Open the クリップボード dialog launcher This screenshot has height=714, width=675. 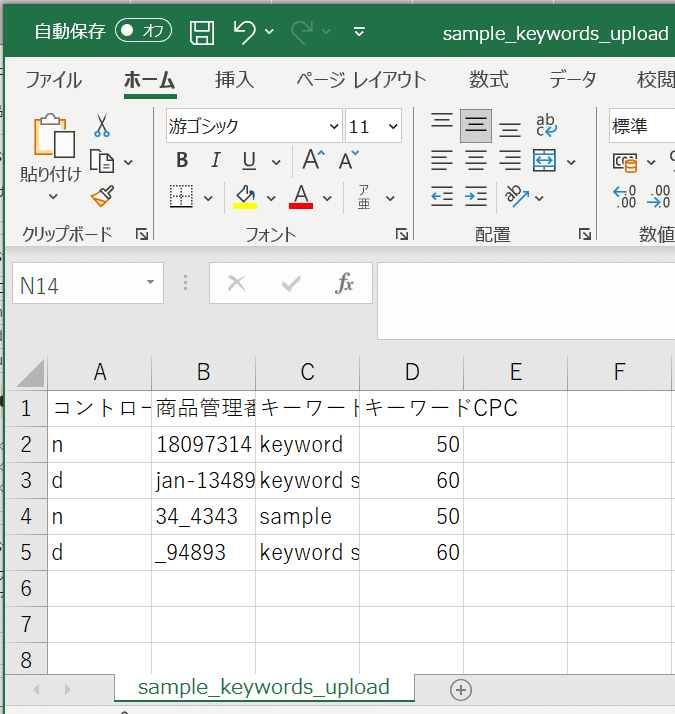[142, 234]
